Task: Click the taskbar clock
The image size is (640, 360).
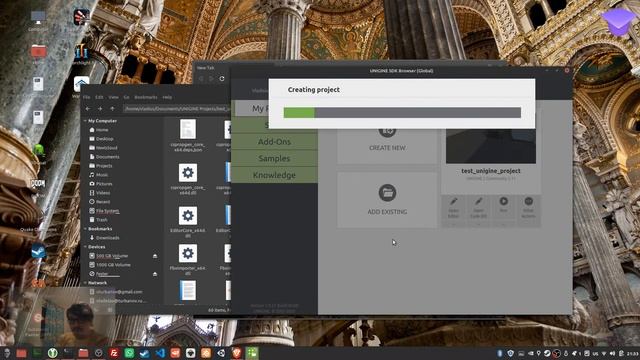Action: [633, 353]
